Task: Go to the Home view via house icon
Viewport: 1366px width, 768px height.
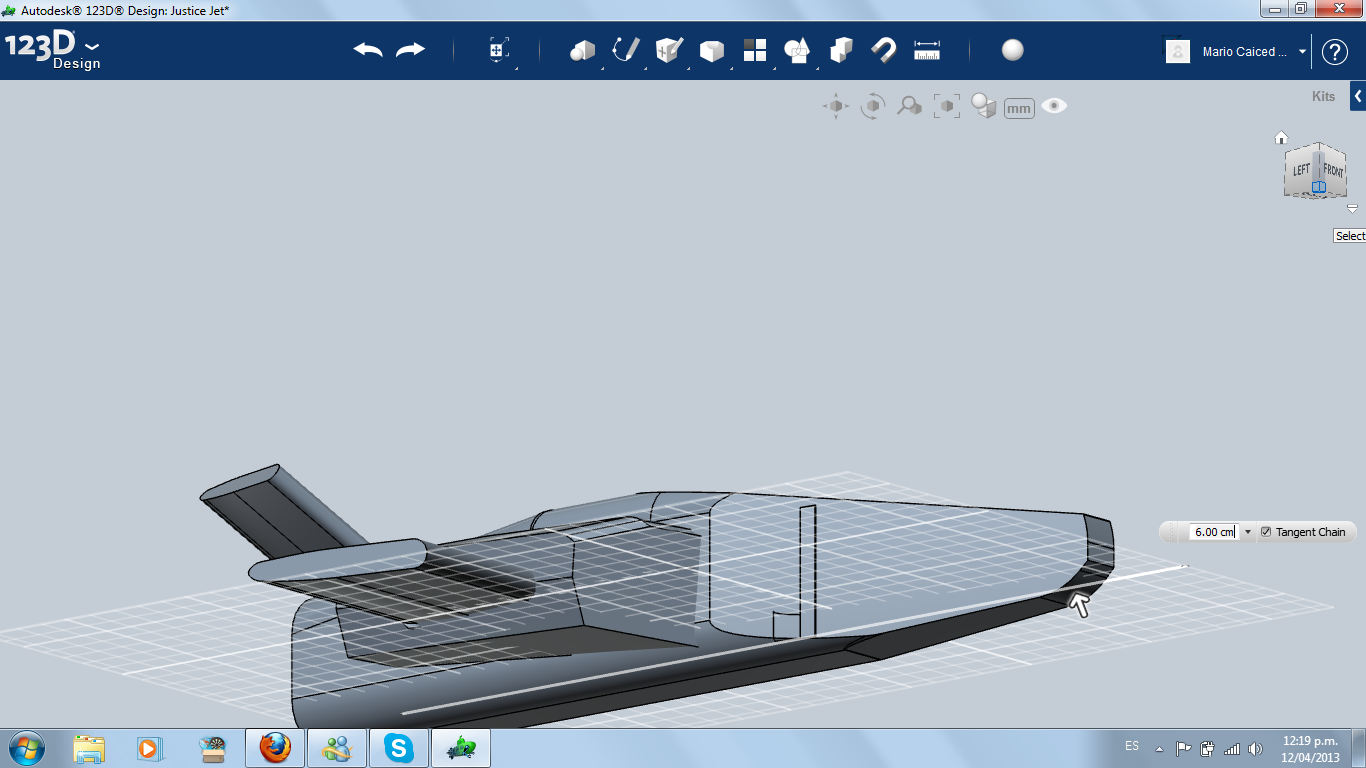Action: click(1281, 138)
